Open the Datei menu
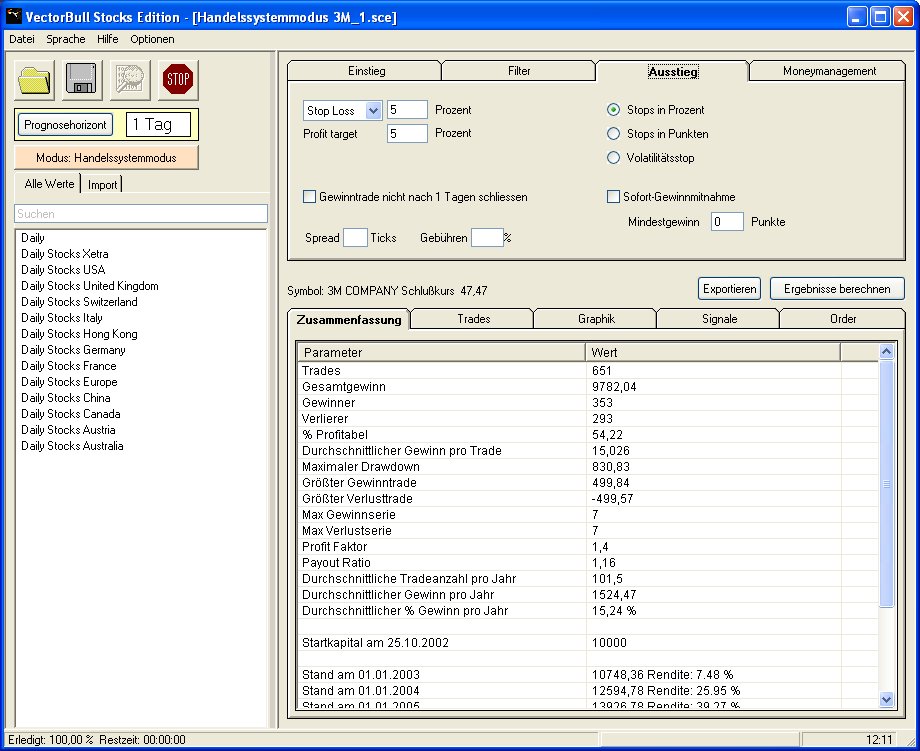The image size is (920, 751). click(22, 39)
